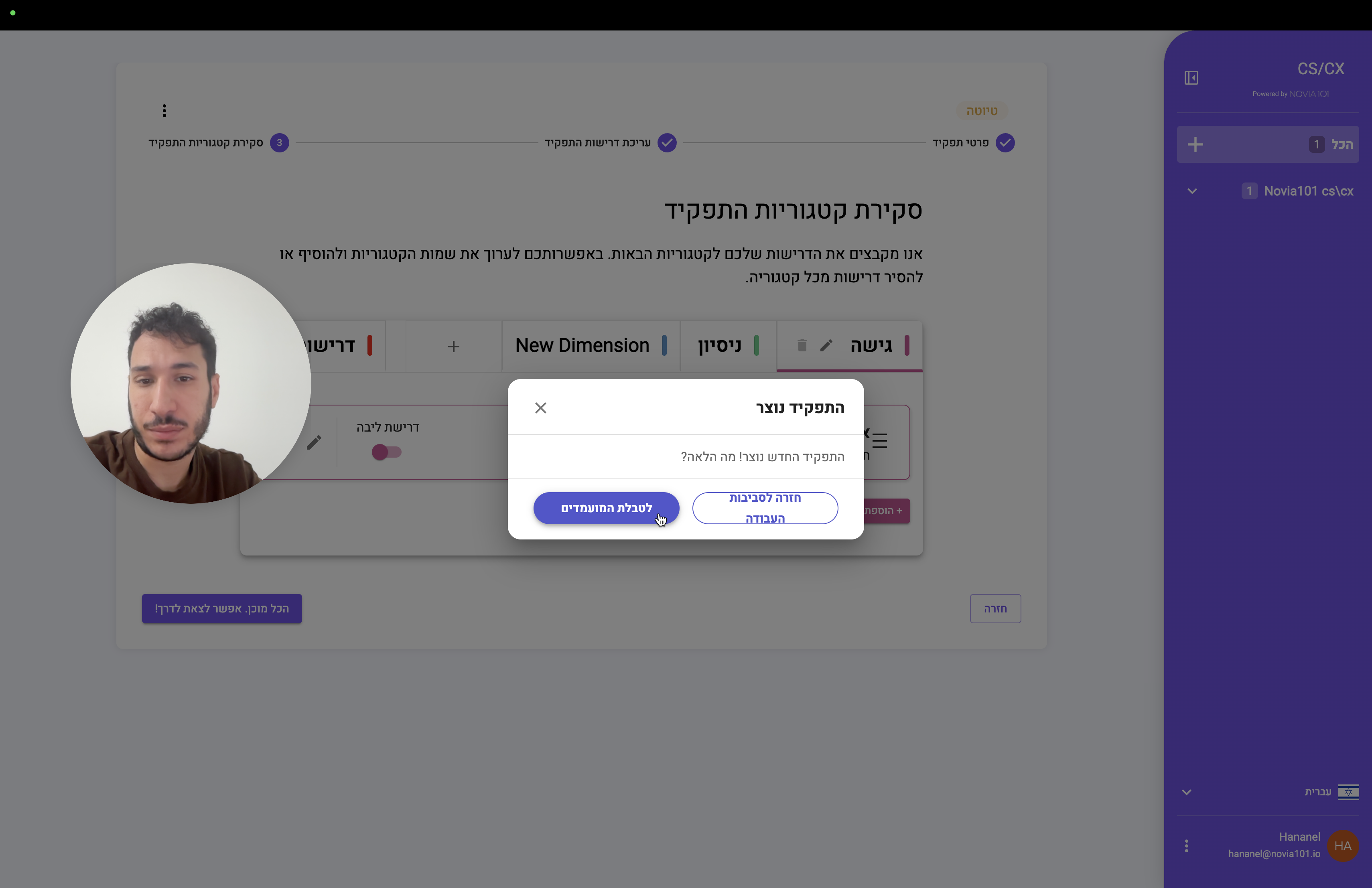Image resolution: width=1372 pixels, height=888 pixels.
Task: Click חזרה לסביבות העבודה button
Action: pyautogui.click(x=765, y=508)
